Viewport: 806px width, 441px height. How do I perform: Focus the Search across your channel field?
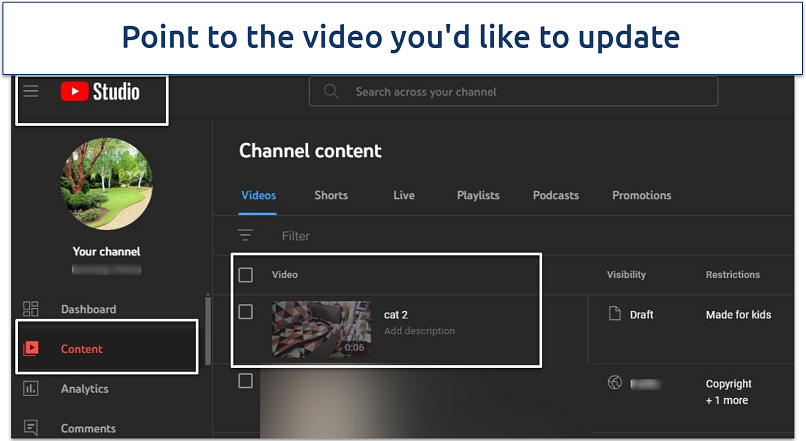click(513, 91)
